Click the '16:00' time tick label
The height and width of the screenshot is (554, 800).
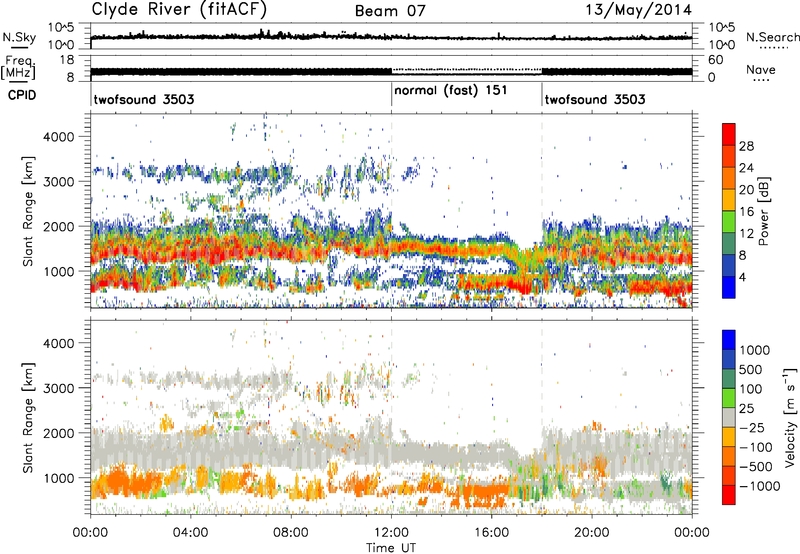coord(491,533)
